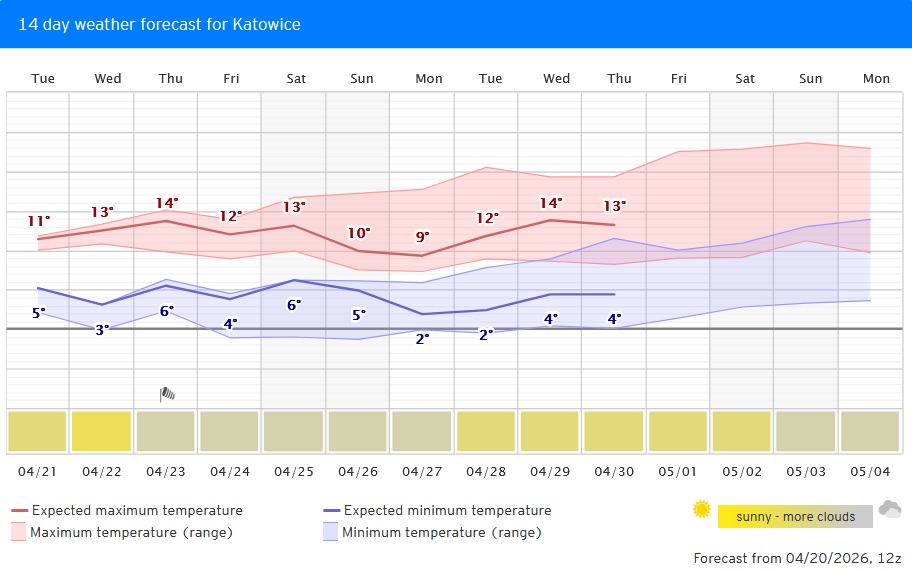Select the 04/21 weather condition tile
The width and height of the screenshot is (912, 573).
coord(37,431)
